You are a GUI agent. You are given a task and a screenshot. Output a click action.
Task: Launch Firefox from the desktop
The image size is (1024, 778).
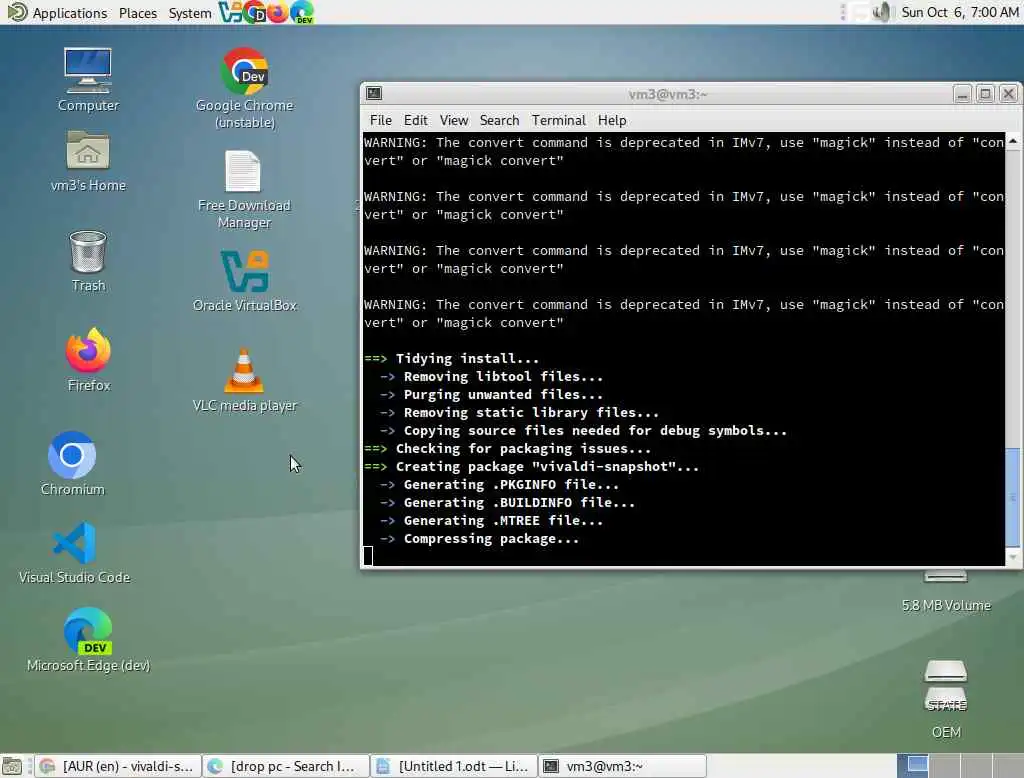click(89, 359)
